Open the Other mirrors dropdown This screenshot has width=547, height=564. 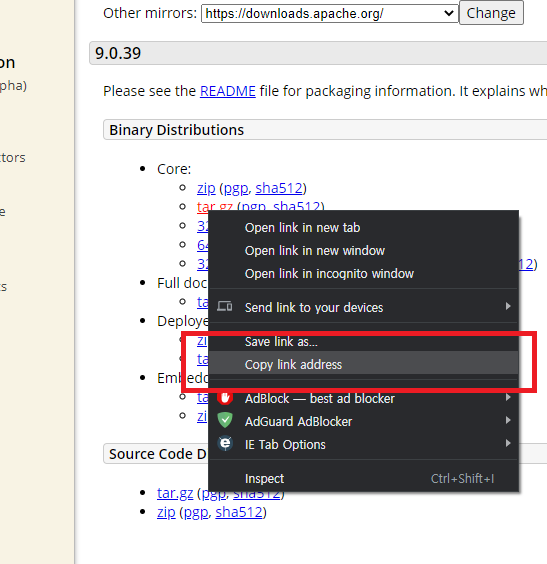[x=329, y=14]
